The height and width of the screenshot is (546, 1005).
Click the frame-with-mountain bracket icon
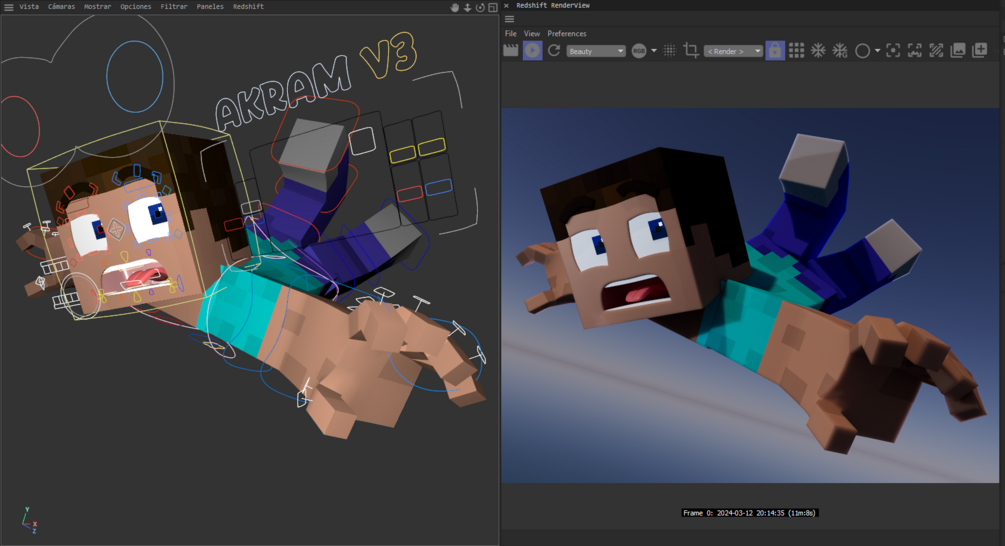pos(915,51)
